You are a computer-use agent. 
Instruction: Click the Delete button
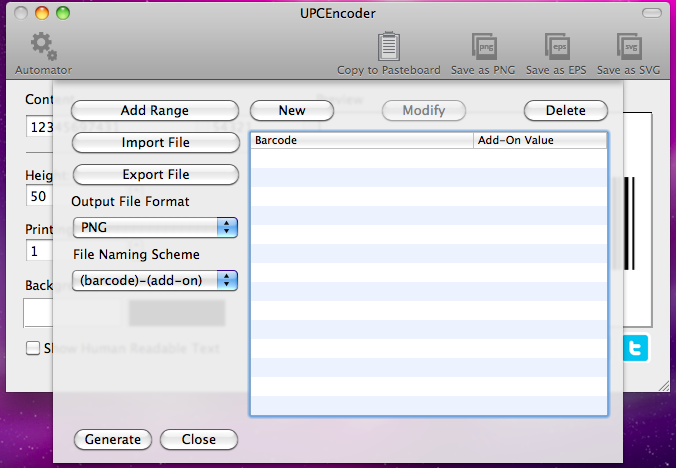(566, 110)
